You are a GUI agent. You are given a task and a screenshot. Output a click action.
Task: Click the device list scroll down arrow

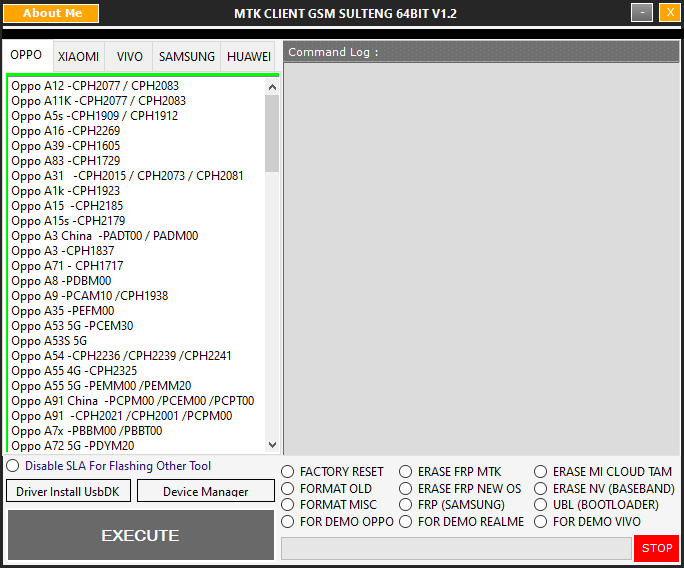[272, 445]
